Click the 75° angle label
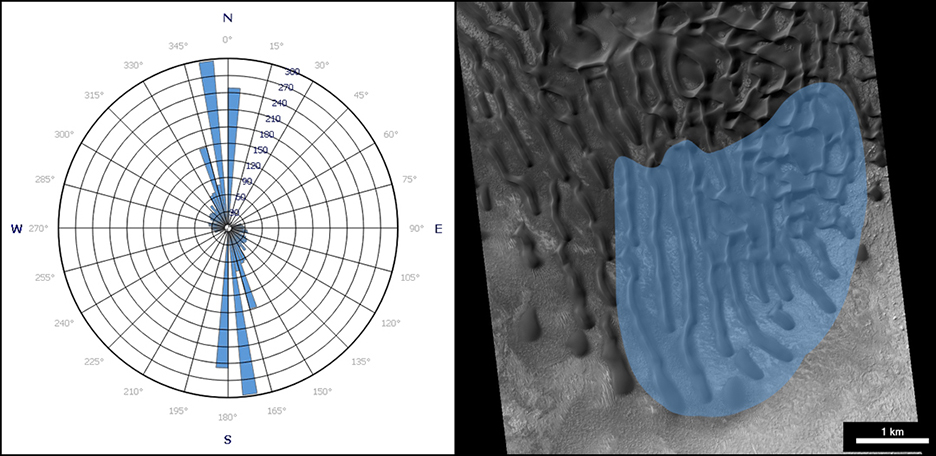The image size is (936, 456). pos(410,180)
